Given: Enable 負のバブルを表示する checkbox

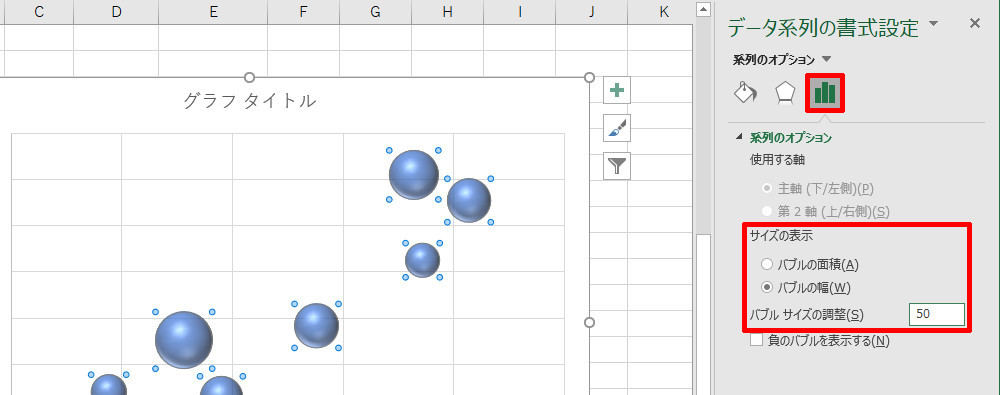Looking at the screenshot, I should (756, 341).
